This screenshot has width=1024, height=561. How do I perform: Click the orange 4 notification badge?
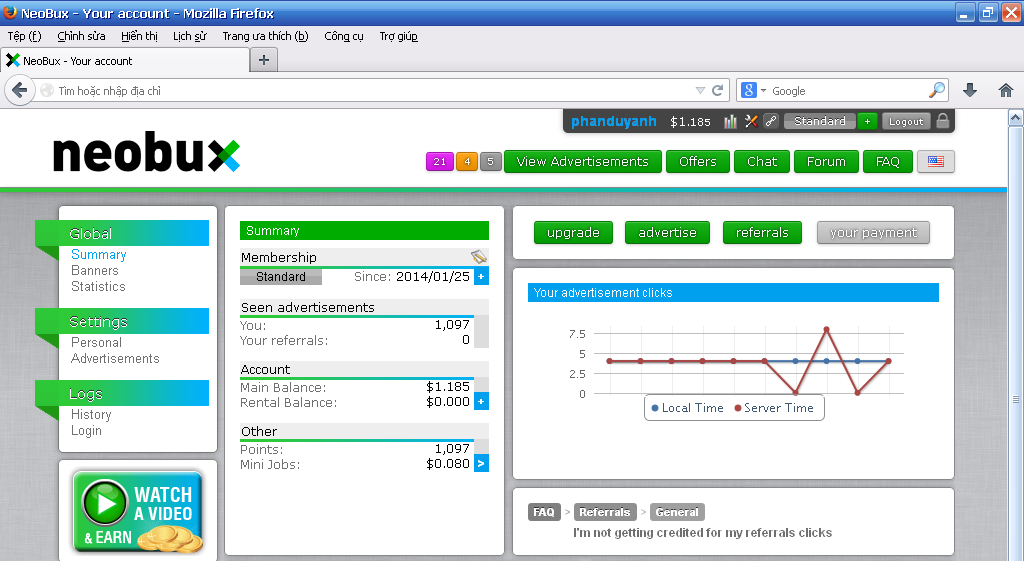pos(467,161)
